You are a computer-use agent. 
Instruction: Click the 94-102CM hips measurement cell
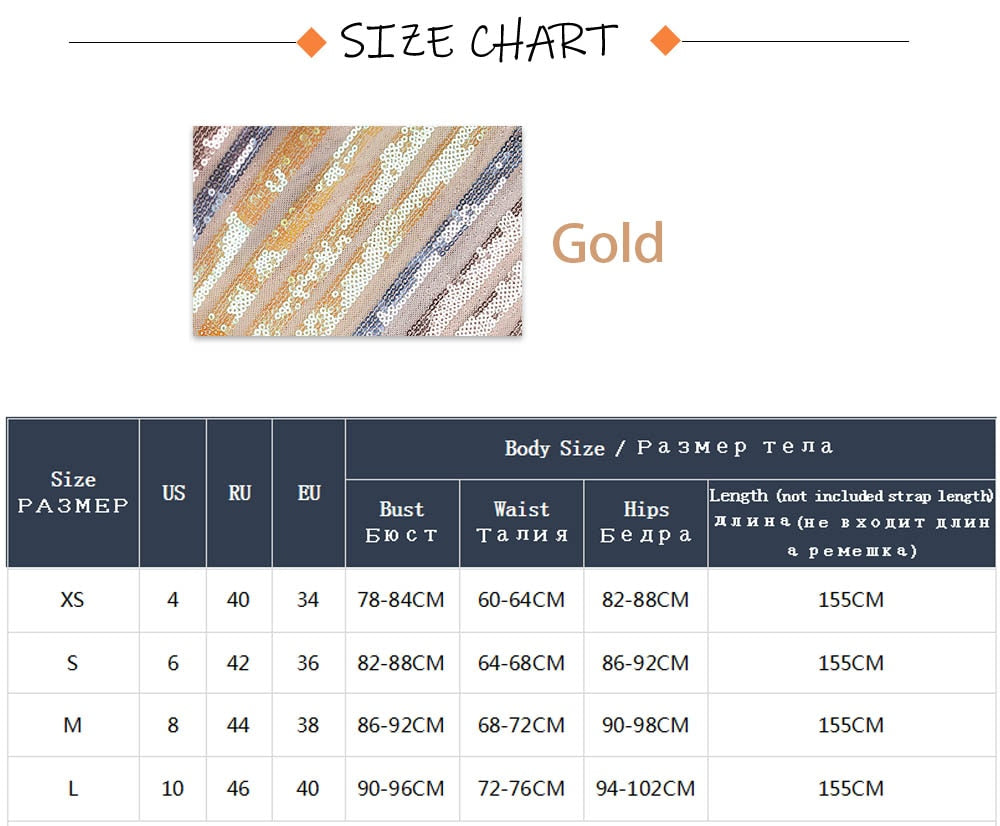(645, 788)
